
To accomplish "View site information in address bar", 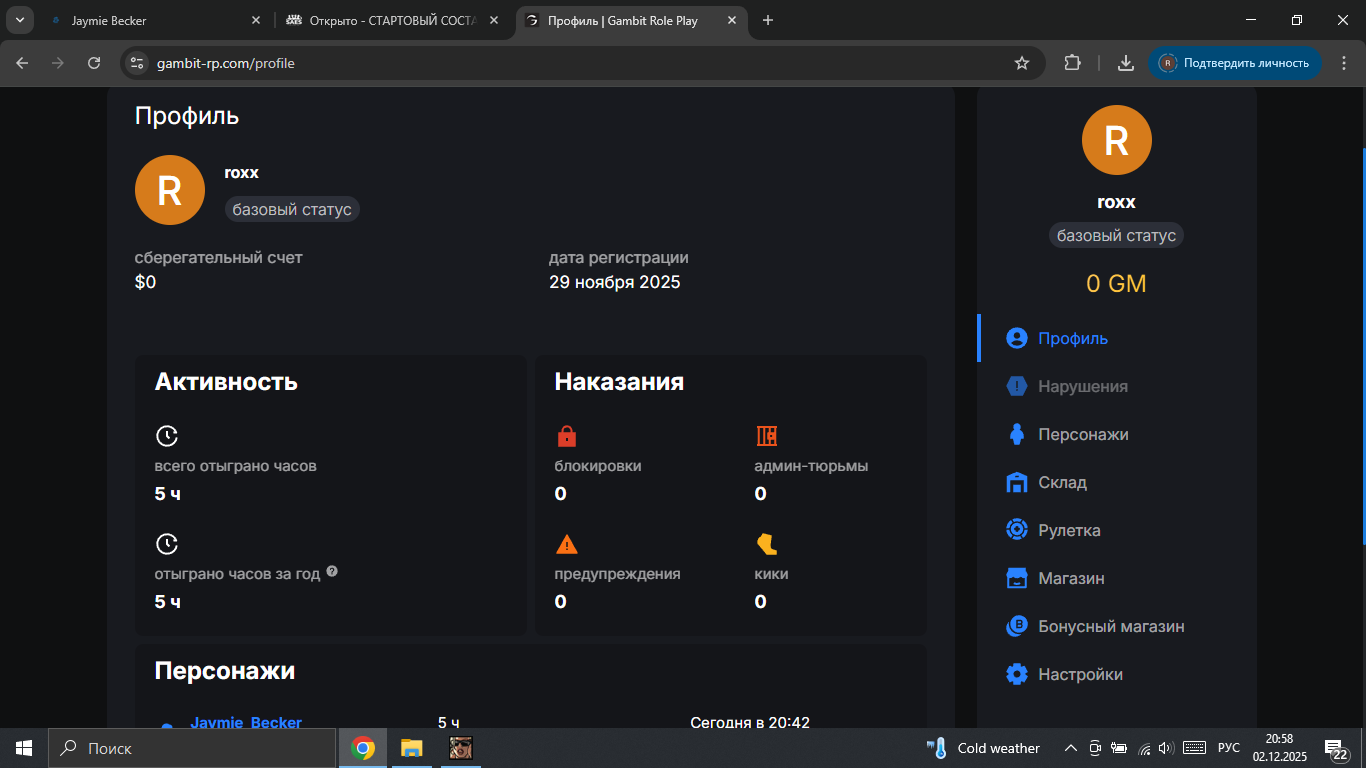I will (138, 63).
